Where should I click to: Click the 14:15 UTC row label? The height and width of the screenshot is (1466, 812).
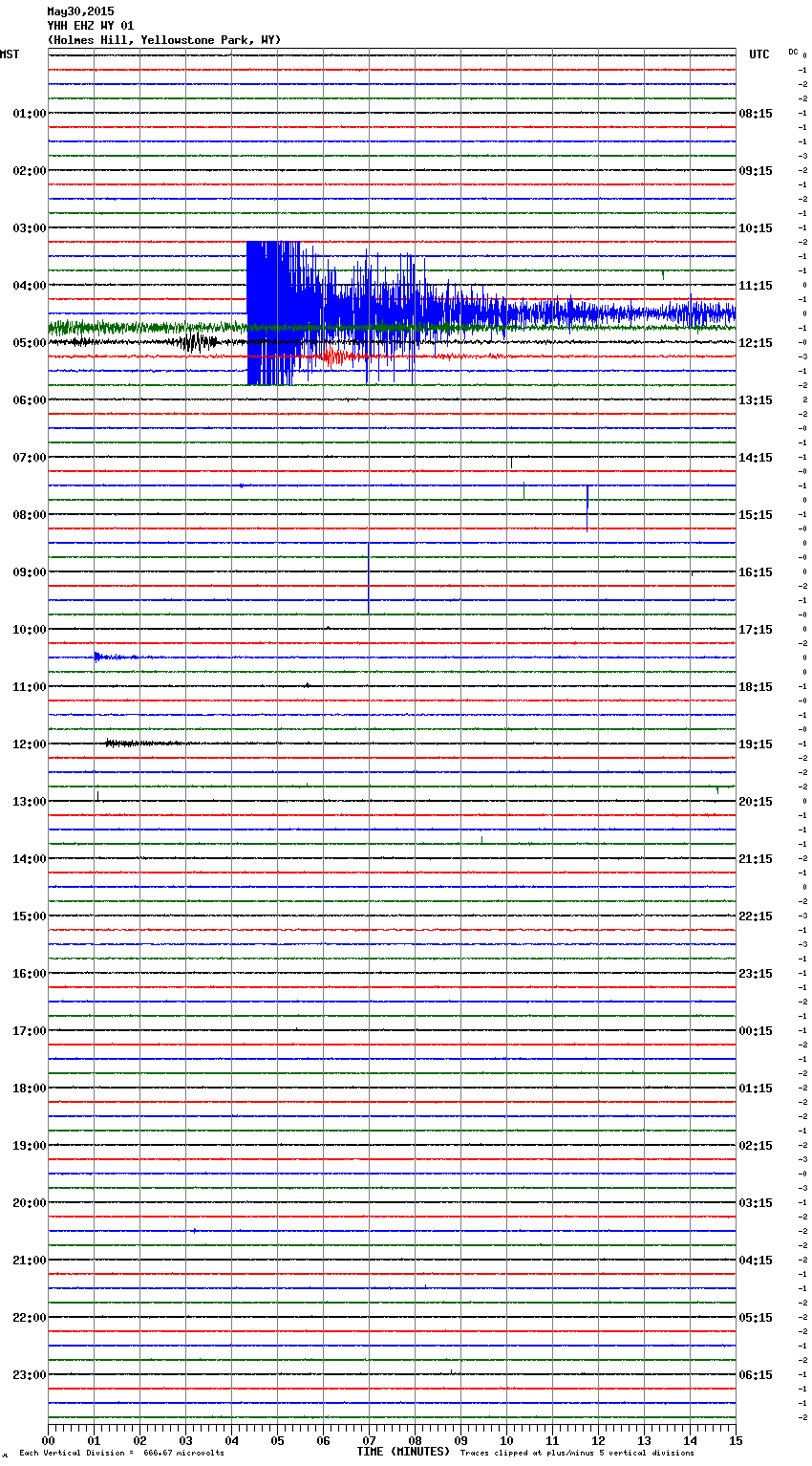(x=756, y=458)
